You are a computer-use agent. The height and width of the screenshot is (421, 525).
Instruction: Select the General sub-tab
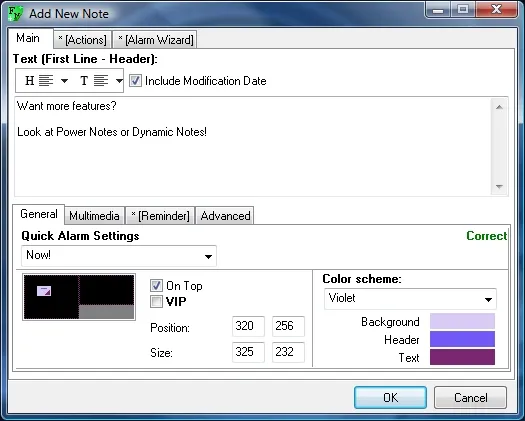(x=39, y=214)
